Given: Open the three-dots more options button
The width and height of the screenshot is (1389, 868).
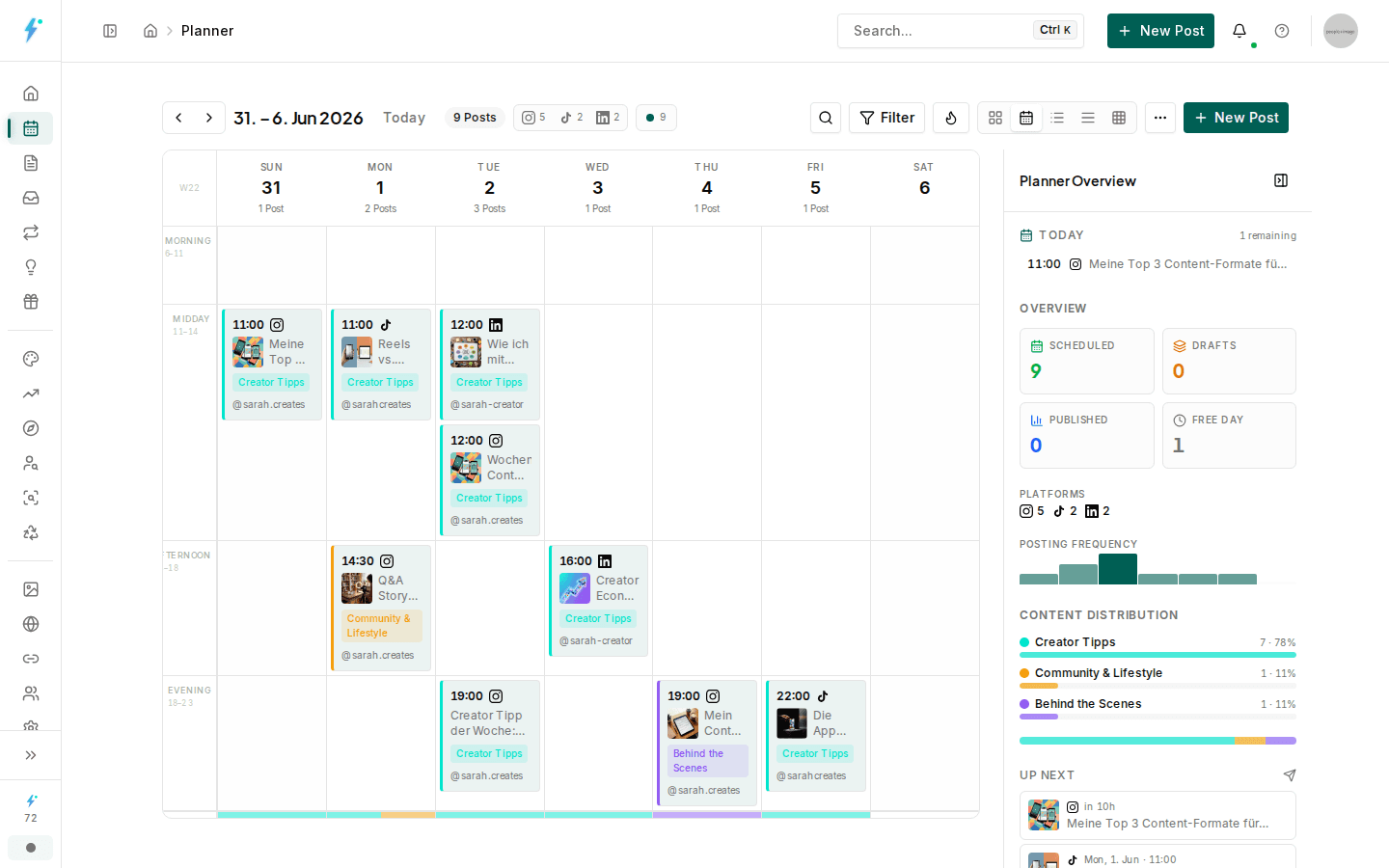Looking at the screenshot, I should click(1160, 118).
